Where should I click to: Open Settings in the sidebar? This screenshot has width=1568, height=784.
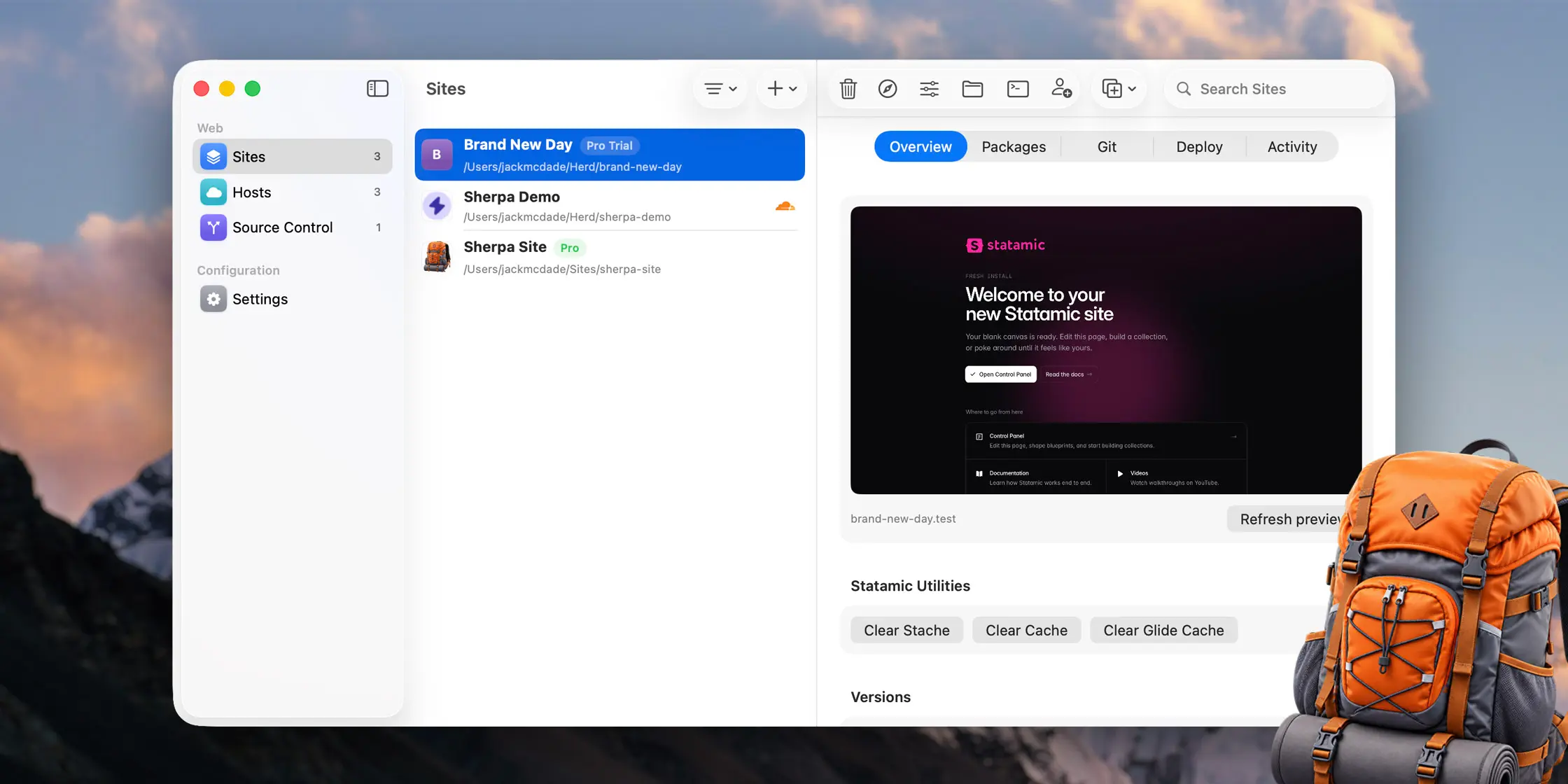pyautogui.click(x=293, y=299)
